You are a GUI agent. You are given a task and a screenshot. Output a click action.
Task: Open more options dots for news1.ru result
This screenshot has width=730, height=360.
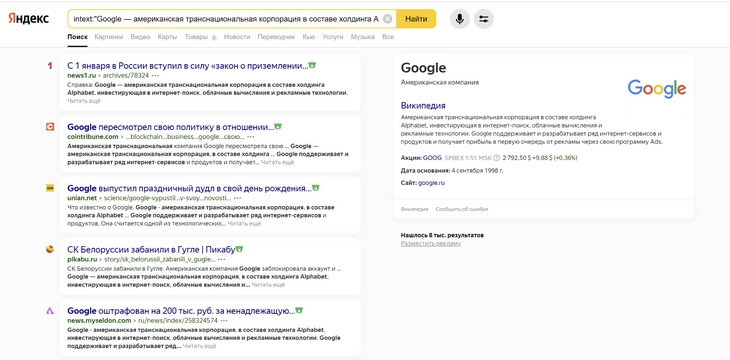(155, 75)
